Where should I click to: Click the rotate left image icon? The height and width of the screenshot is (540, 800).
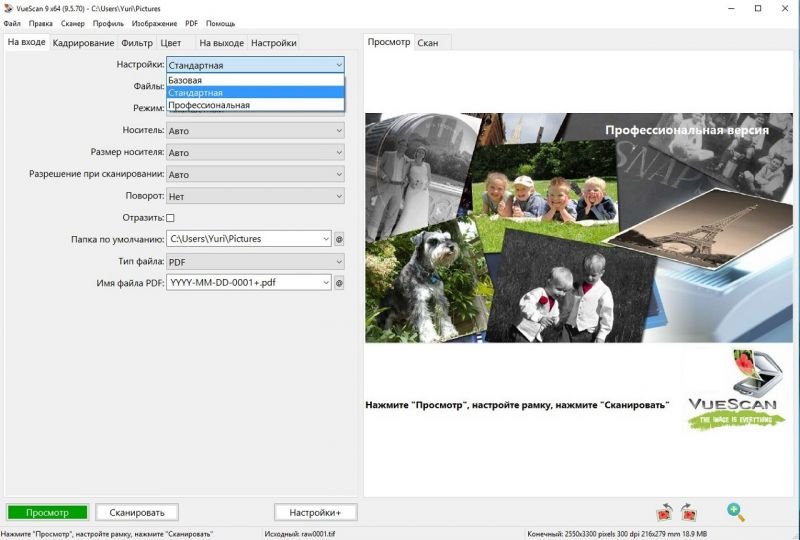[x=663, y=512]
